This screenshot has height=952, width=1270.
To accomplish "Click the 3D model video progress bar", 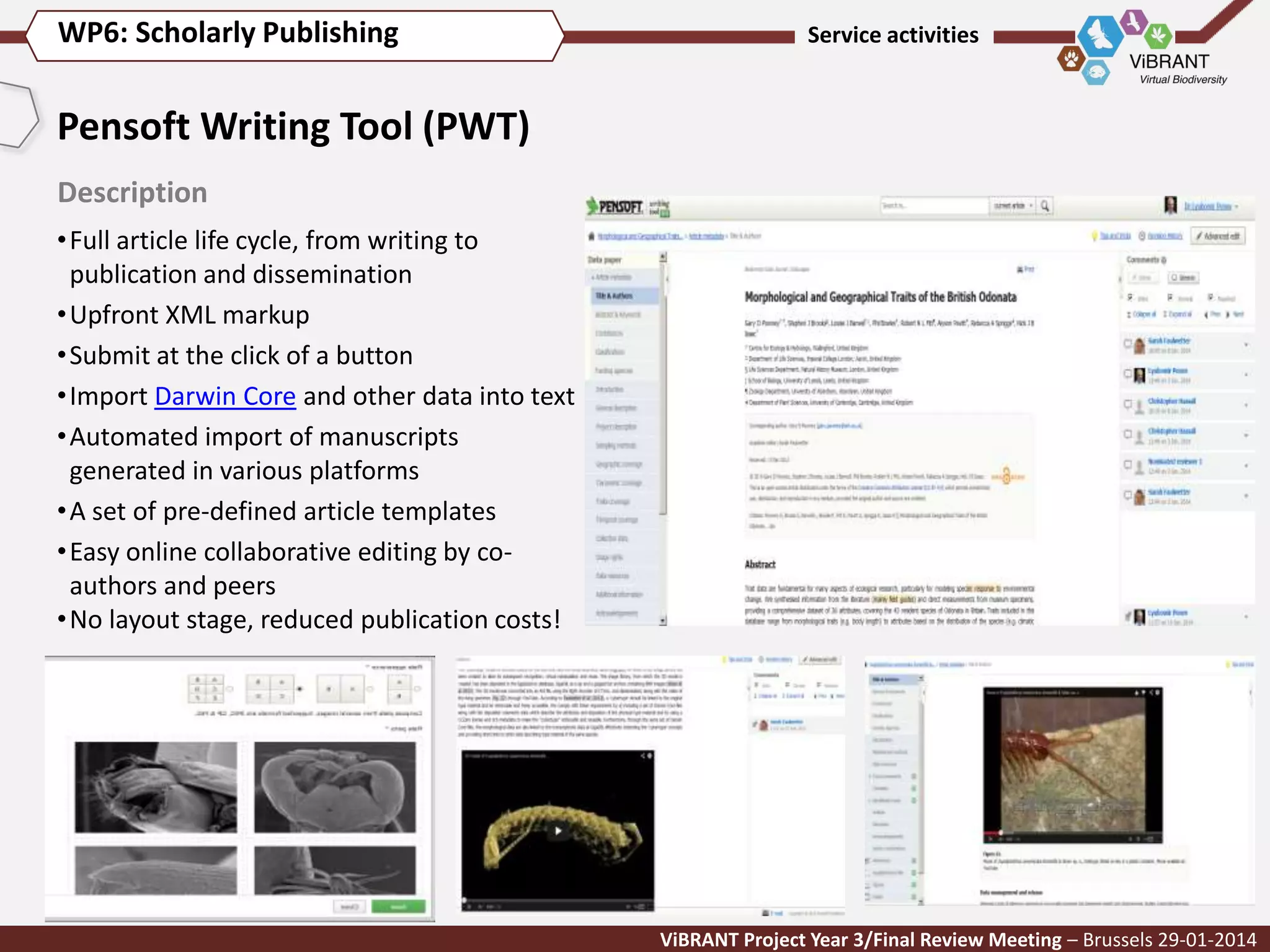I will coord(557,899).
